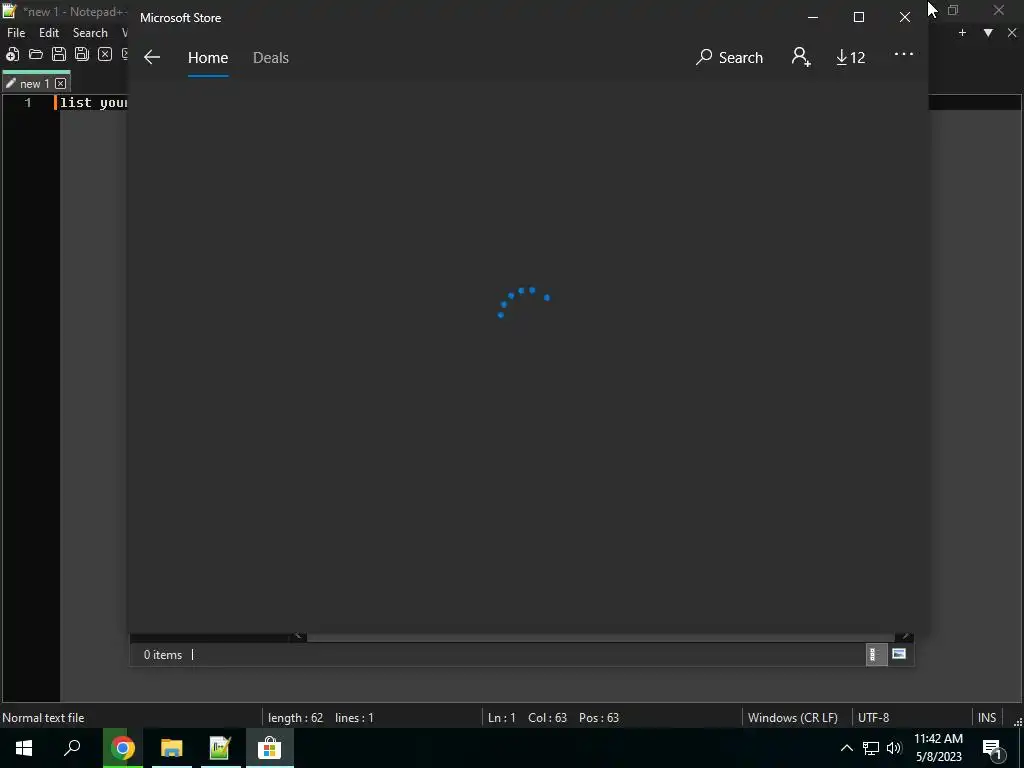Open Downloads and updates showing 12
This screenshot has height=768, width=1024.
(850, 57)
